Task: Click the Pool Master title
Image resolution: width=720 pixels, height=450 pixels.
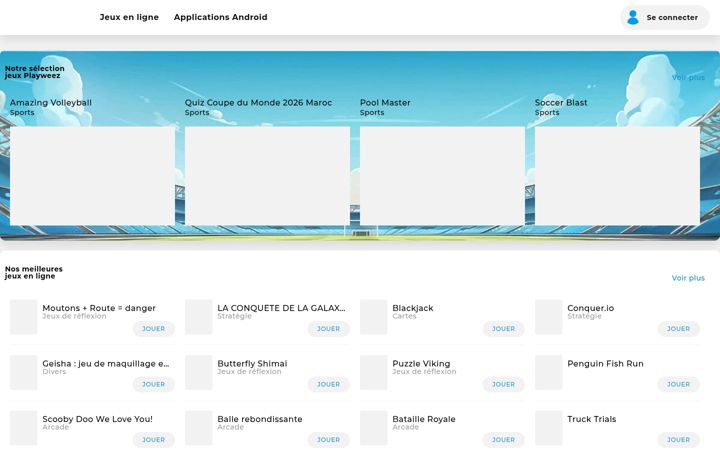Action: click(385, 103)
